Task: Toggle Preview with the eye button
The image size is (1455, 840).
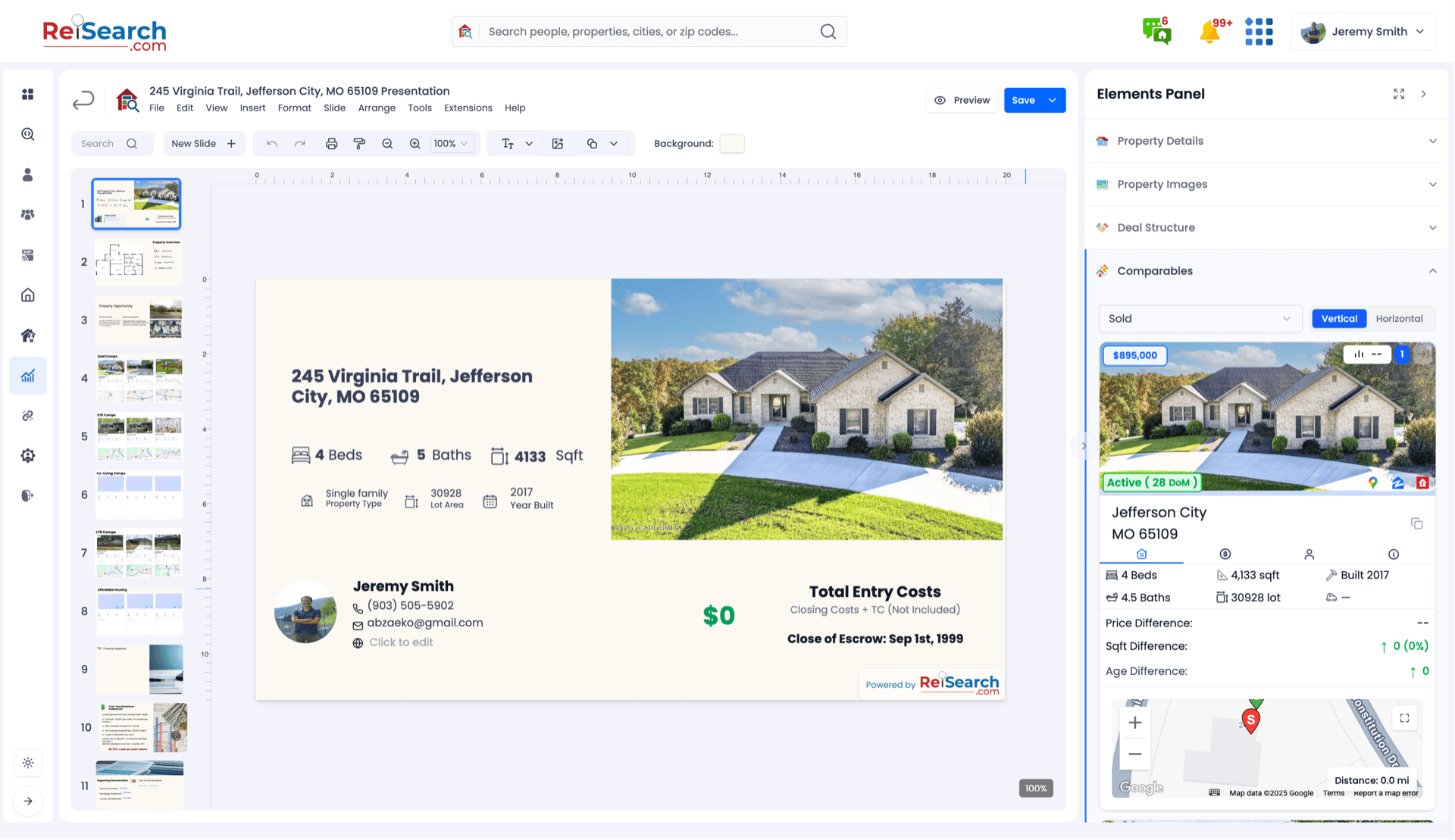Action: 962,100
